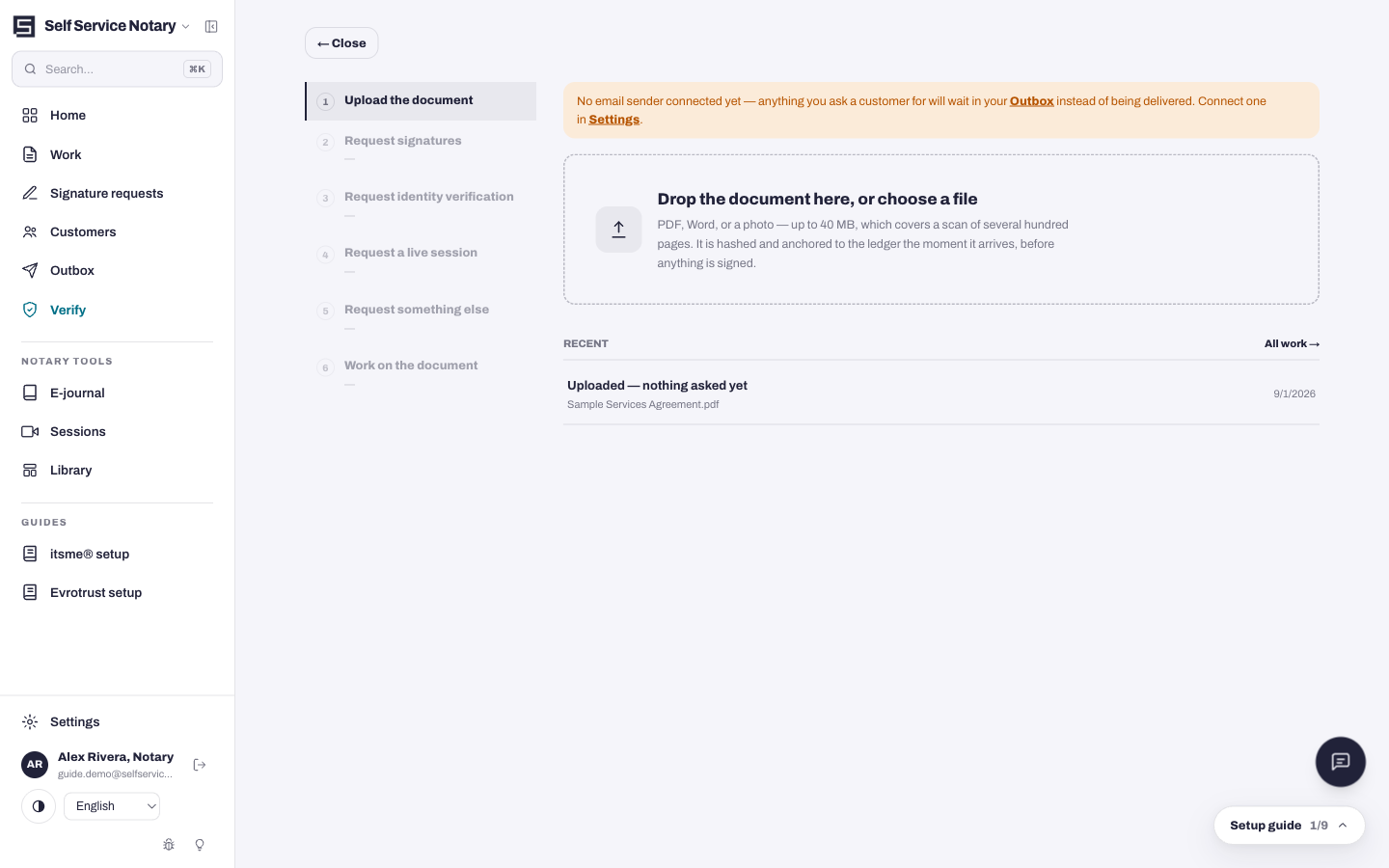Click the log out icon
Viewport: 1389px width, 868px height.
point(200,765)
